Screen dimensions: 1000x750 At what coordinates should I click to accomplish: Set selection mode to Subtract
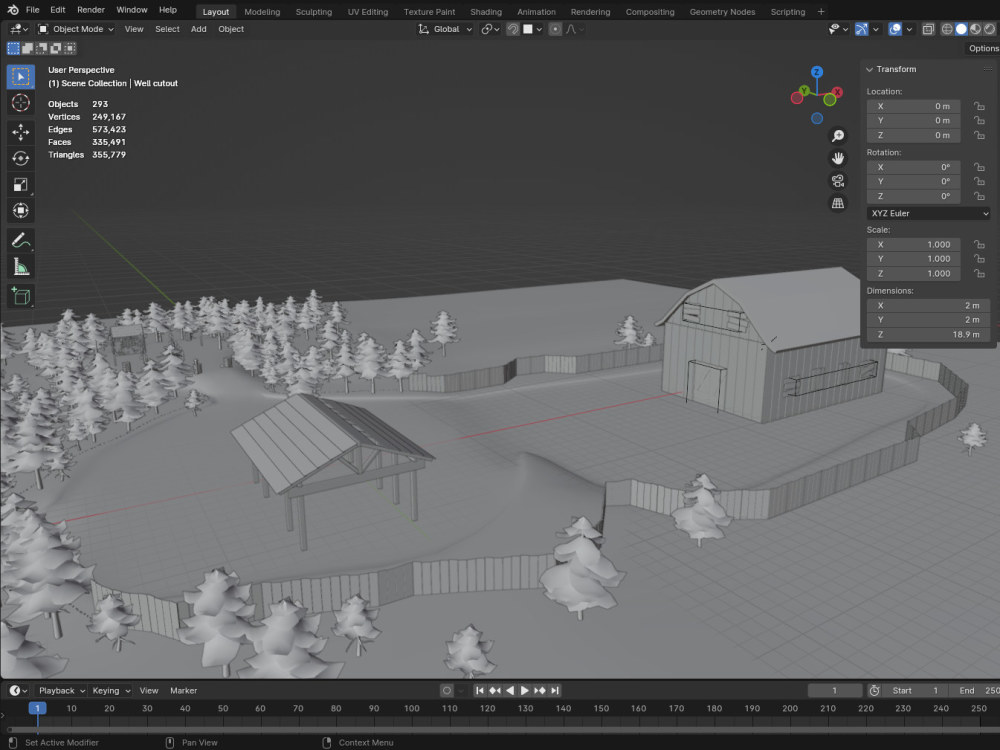pyautogui.click(x=41, y=48)
